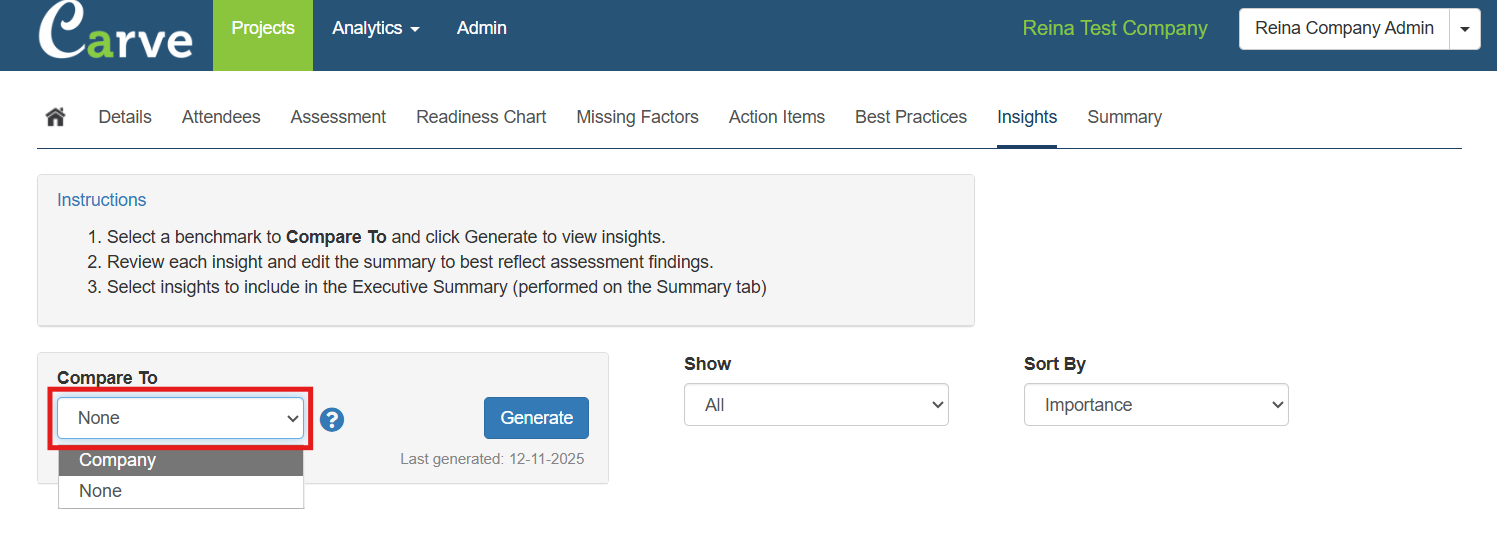The image size is (1497, 543).
Task: Go to the Admin page
Action: coord(482,28)
